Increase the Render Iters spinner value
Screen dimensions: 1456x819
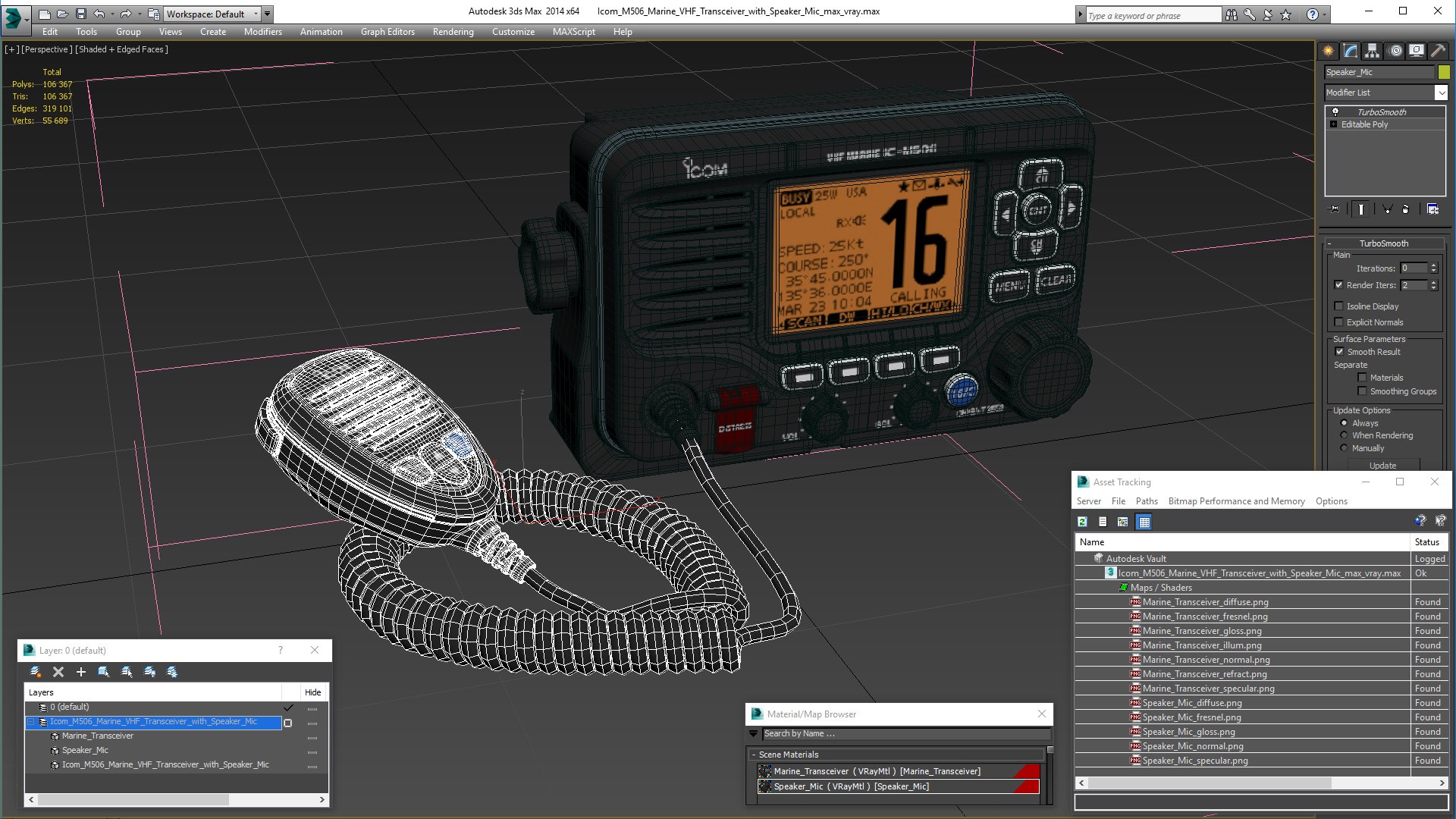(x=1433, y=282)
